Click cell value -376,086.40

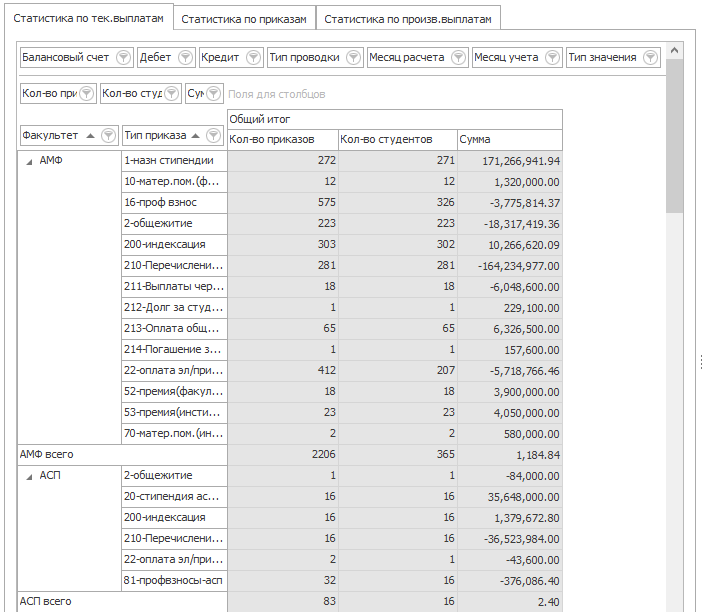click(509, 581)
